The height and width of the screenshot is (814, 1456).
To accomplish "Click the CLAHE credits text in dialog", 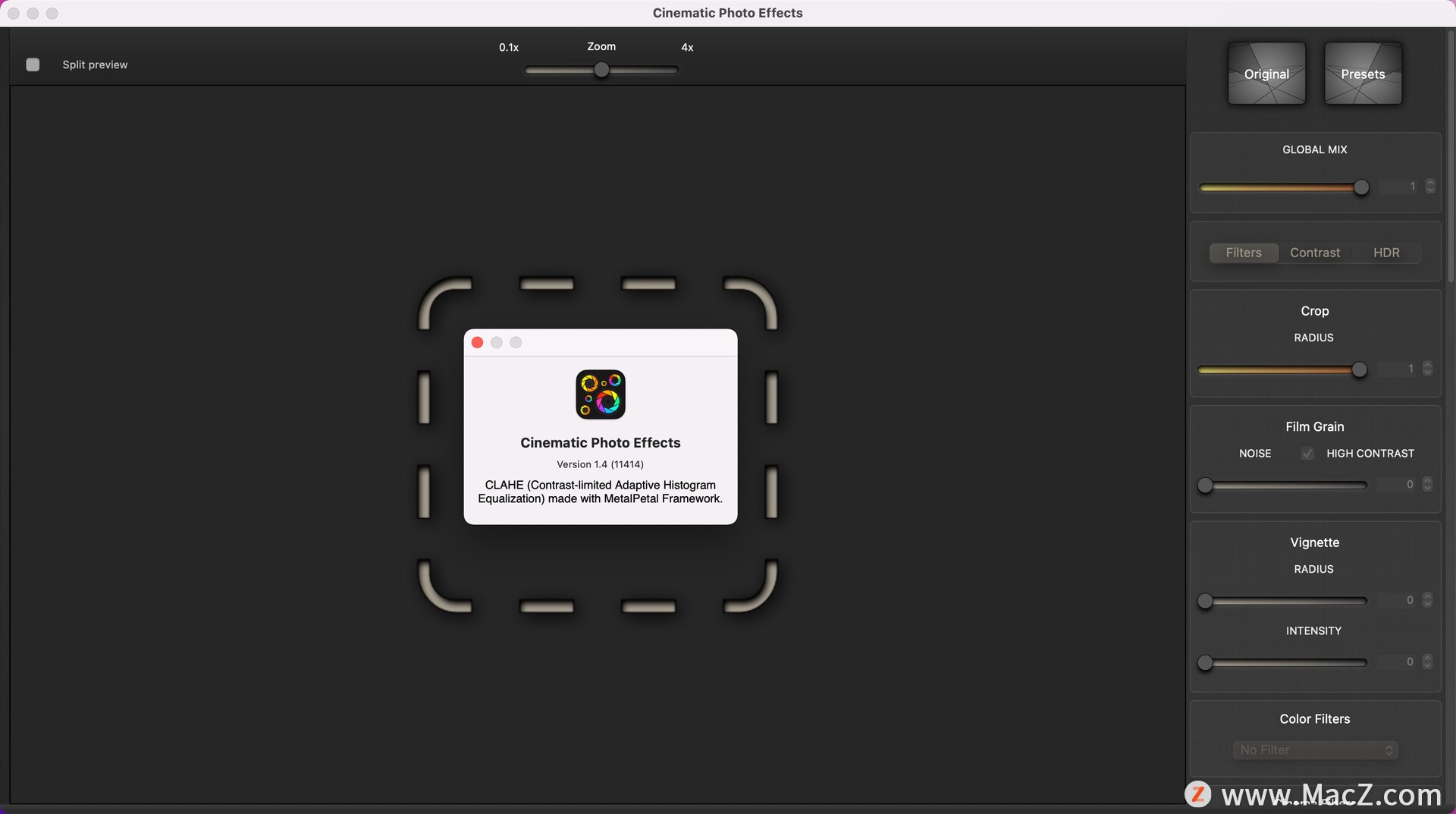I will [600, 492].
